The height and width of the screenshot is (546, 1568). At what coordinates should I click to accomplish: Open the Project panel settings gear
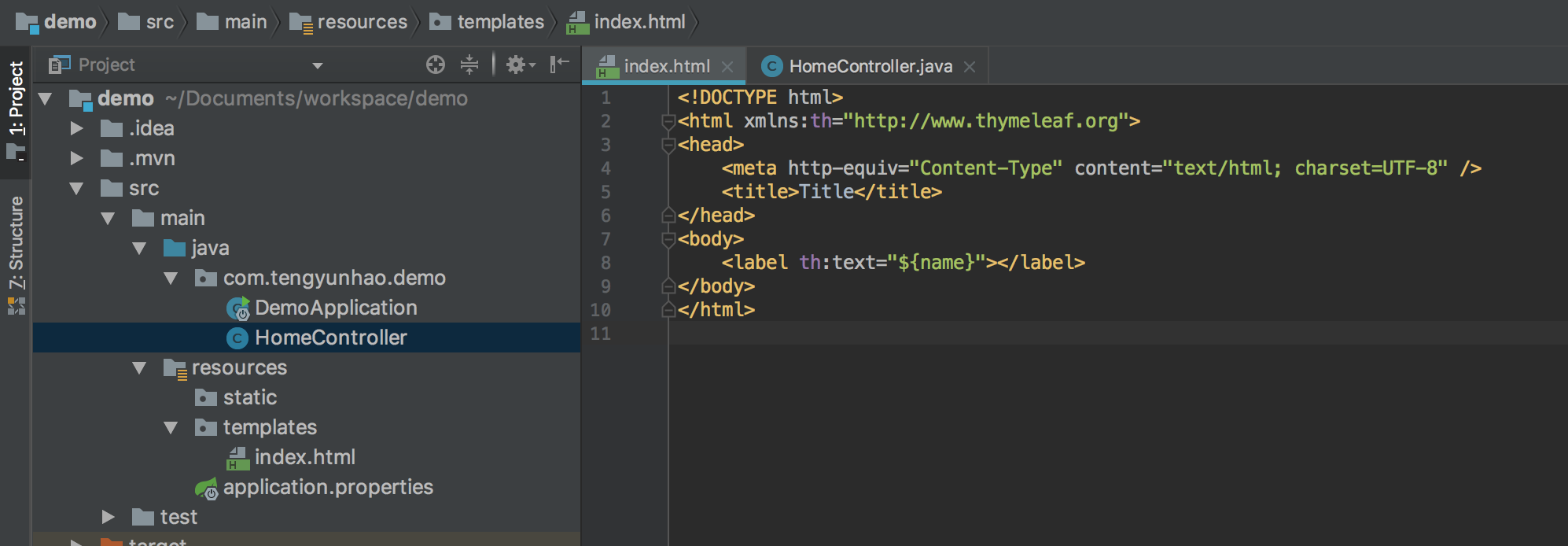(x=517, y=65)
